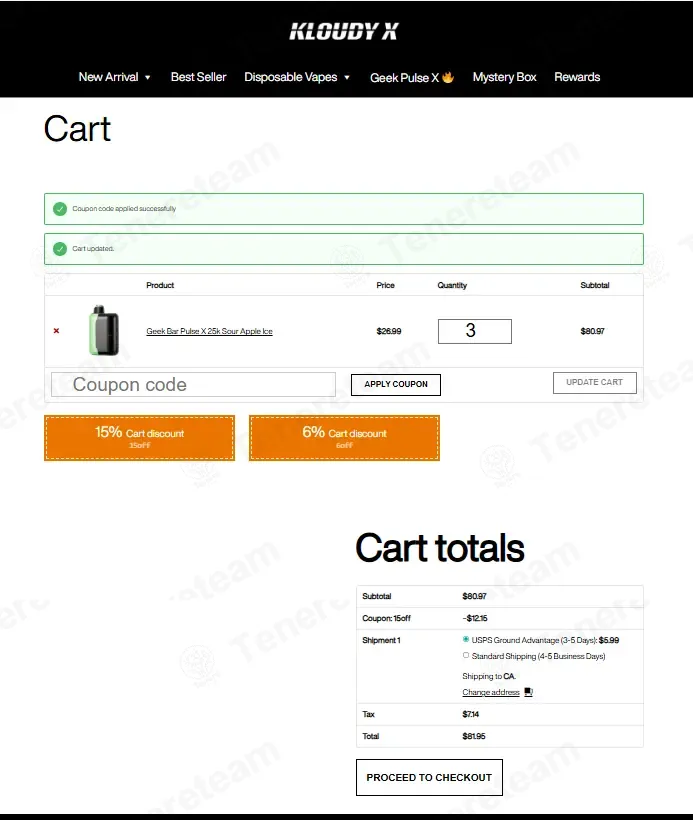Expand the New Arrival dropdown arrow
Image resolution: width=693 pixels, height=820 pixels.
point(147,77)
